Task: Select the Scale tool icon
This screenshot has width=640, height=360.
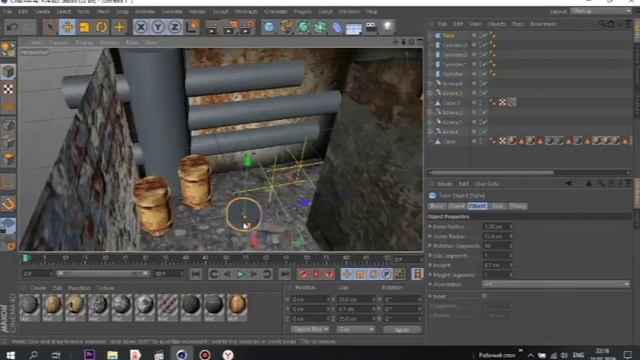Action: (x=84, y=27)
